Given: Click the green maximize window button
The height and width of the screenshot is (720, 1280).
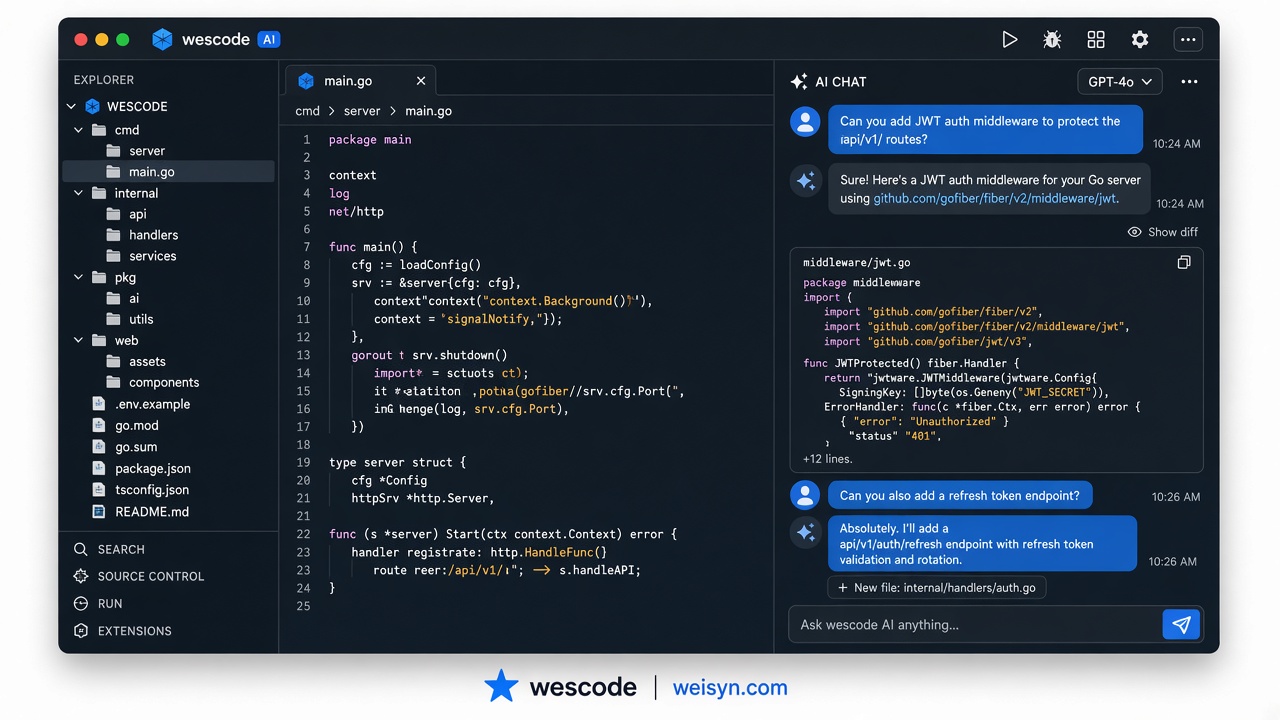Looking at the screenshot, I should coord(123,40).
